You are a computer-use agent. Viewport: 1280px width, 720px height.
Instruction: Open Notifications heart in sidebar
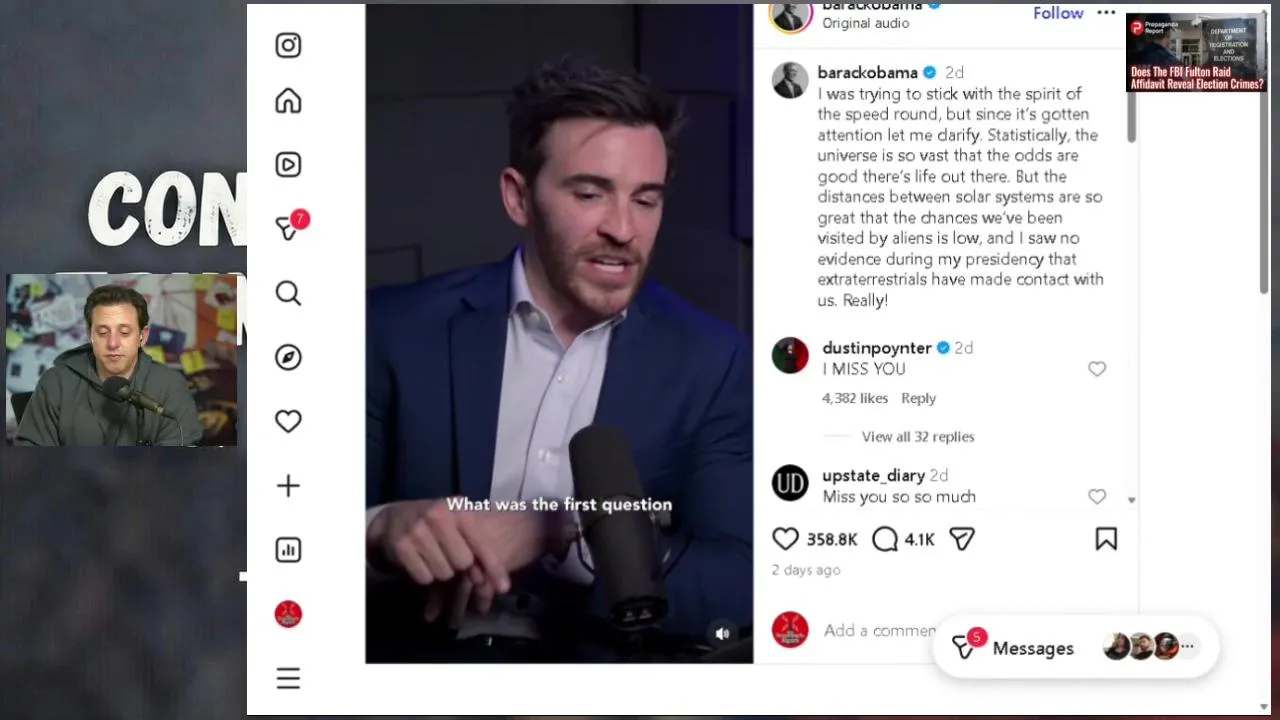288,421
